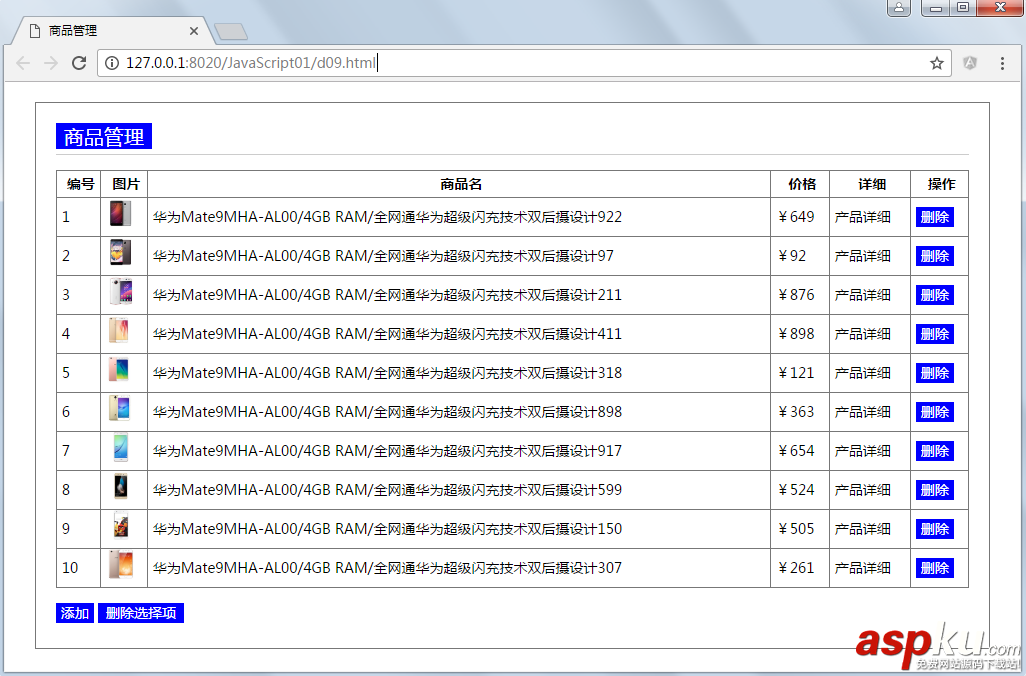Open 产品详细 link for product 1
Viewport: 1026px width, 676px height.
point(862,217)
